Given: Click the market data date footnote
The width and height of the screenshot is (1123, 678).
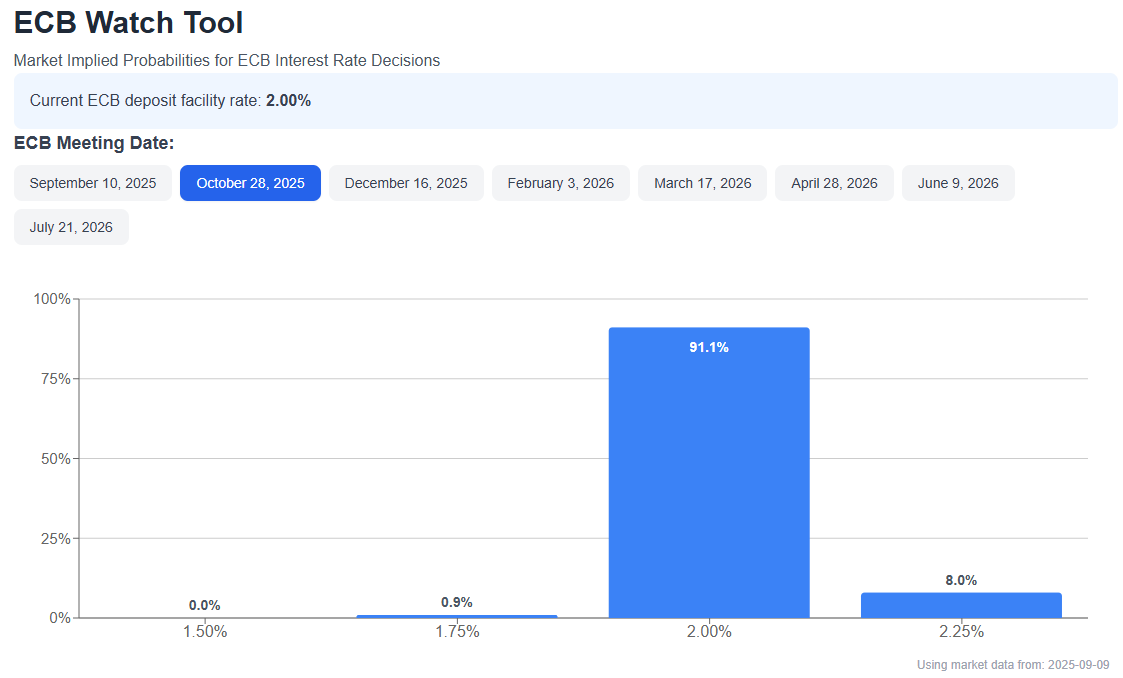Looking at the screenshot, I should 1013,665.
